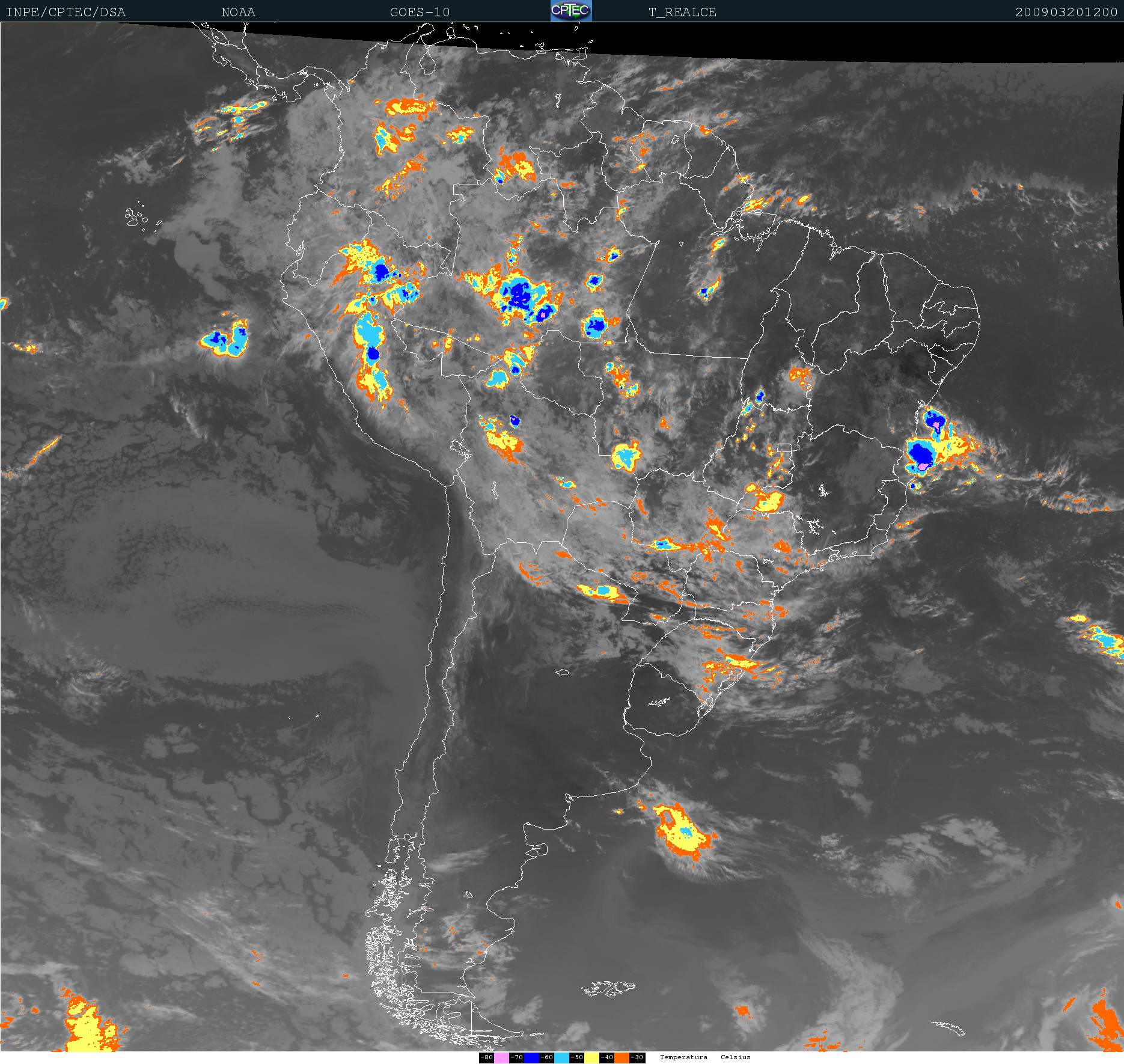Select the T_REALCE product label
The height and width of the screenshot is (1064, 1124).
(x=682, y=12)
